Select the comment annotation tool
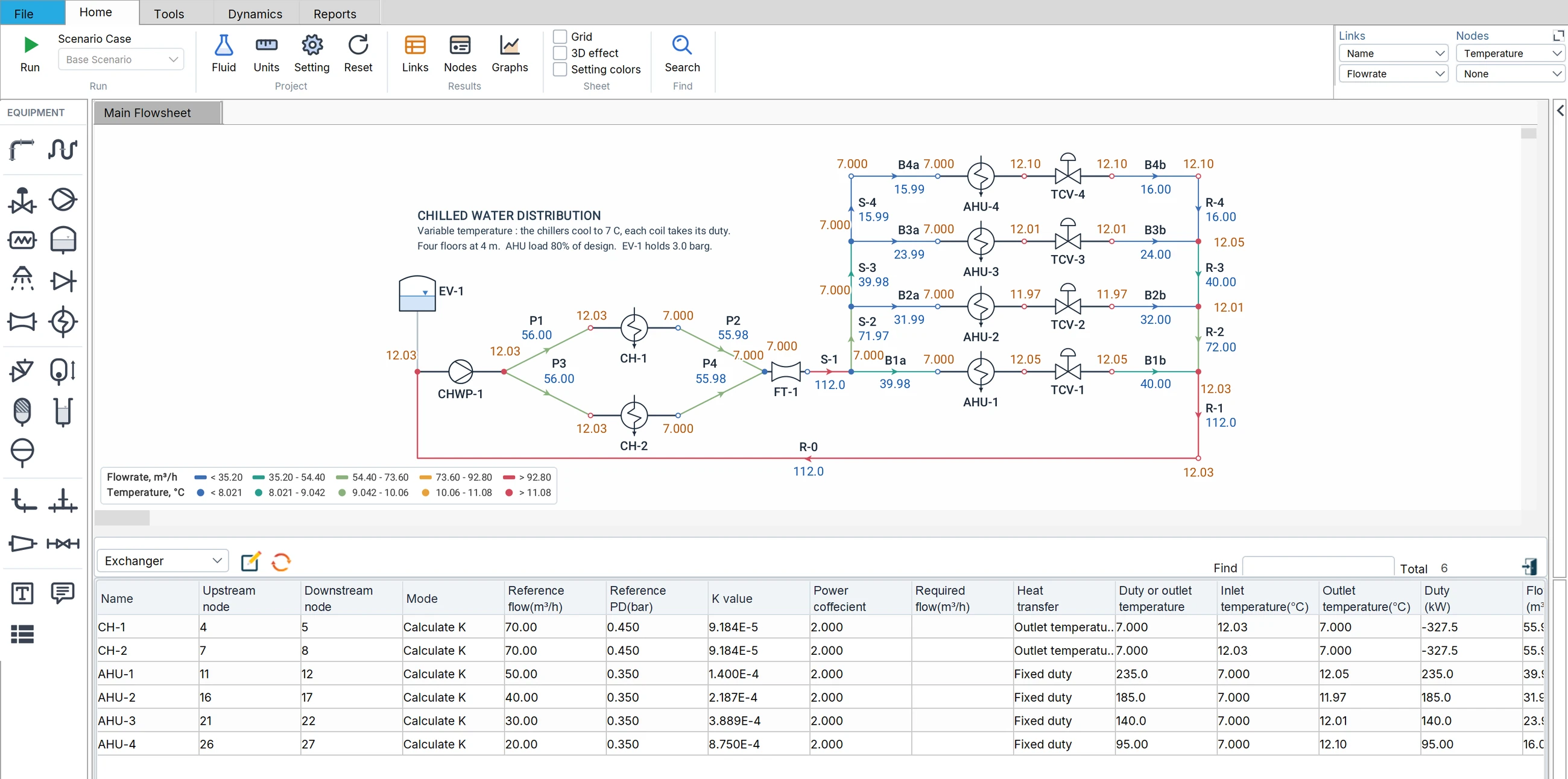 coord(63,593)
